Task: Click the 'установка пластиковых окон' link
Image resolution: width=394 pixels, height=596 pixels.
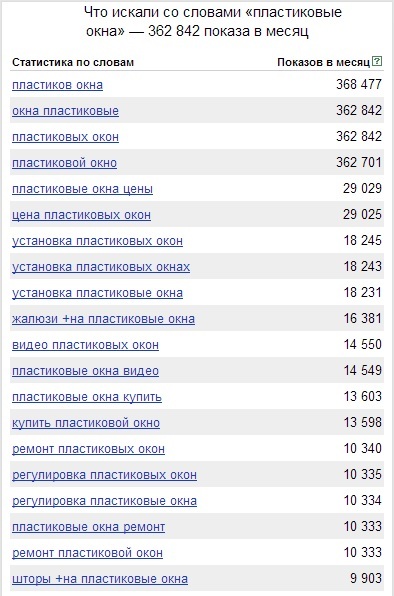Action: click(x=97, y=241)
